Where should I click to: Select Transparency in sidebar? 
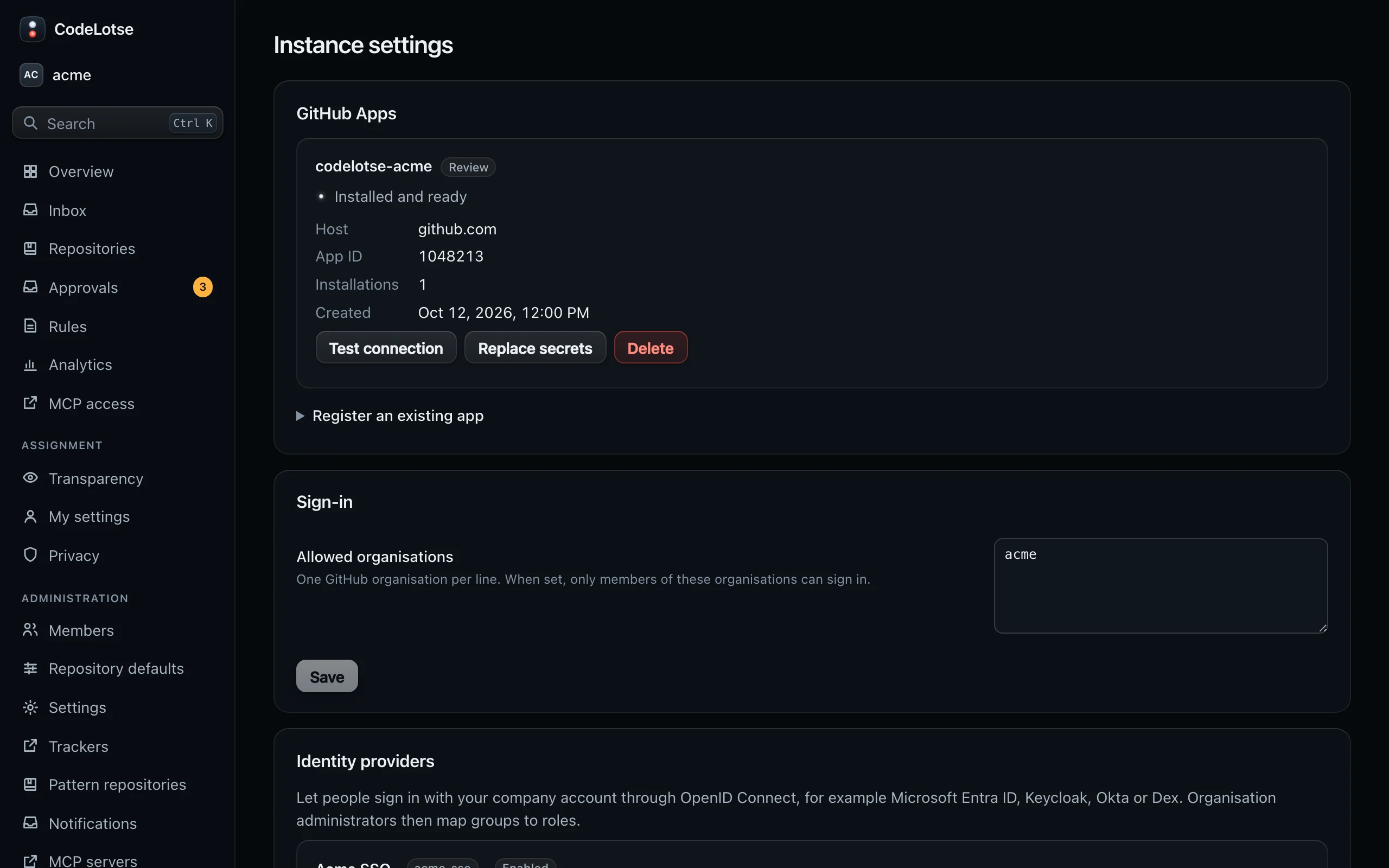pos(118,478)
